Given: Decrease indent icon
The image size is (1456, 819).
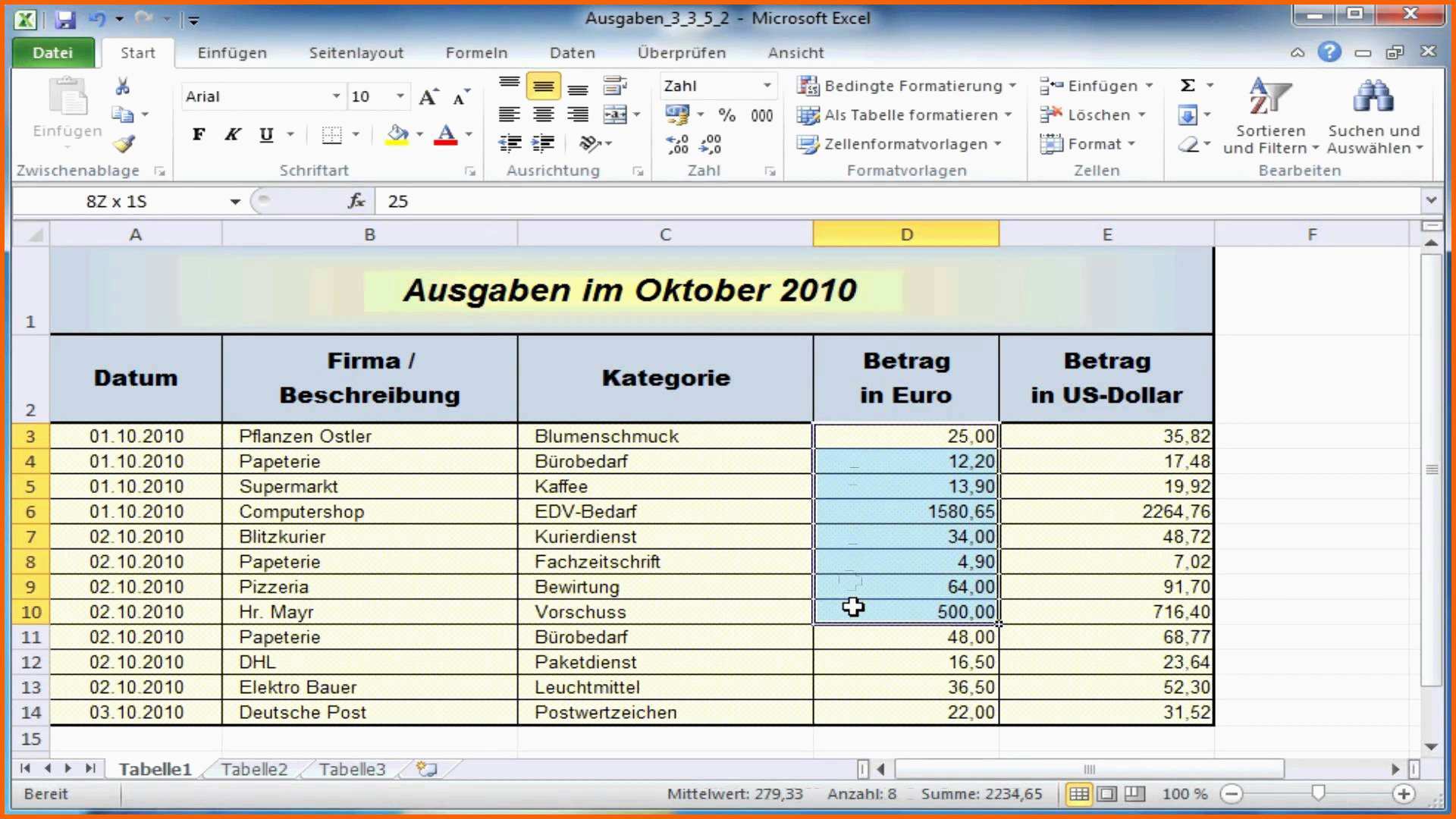Looking at the screenshot, I should 510,143.
